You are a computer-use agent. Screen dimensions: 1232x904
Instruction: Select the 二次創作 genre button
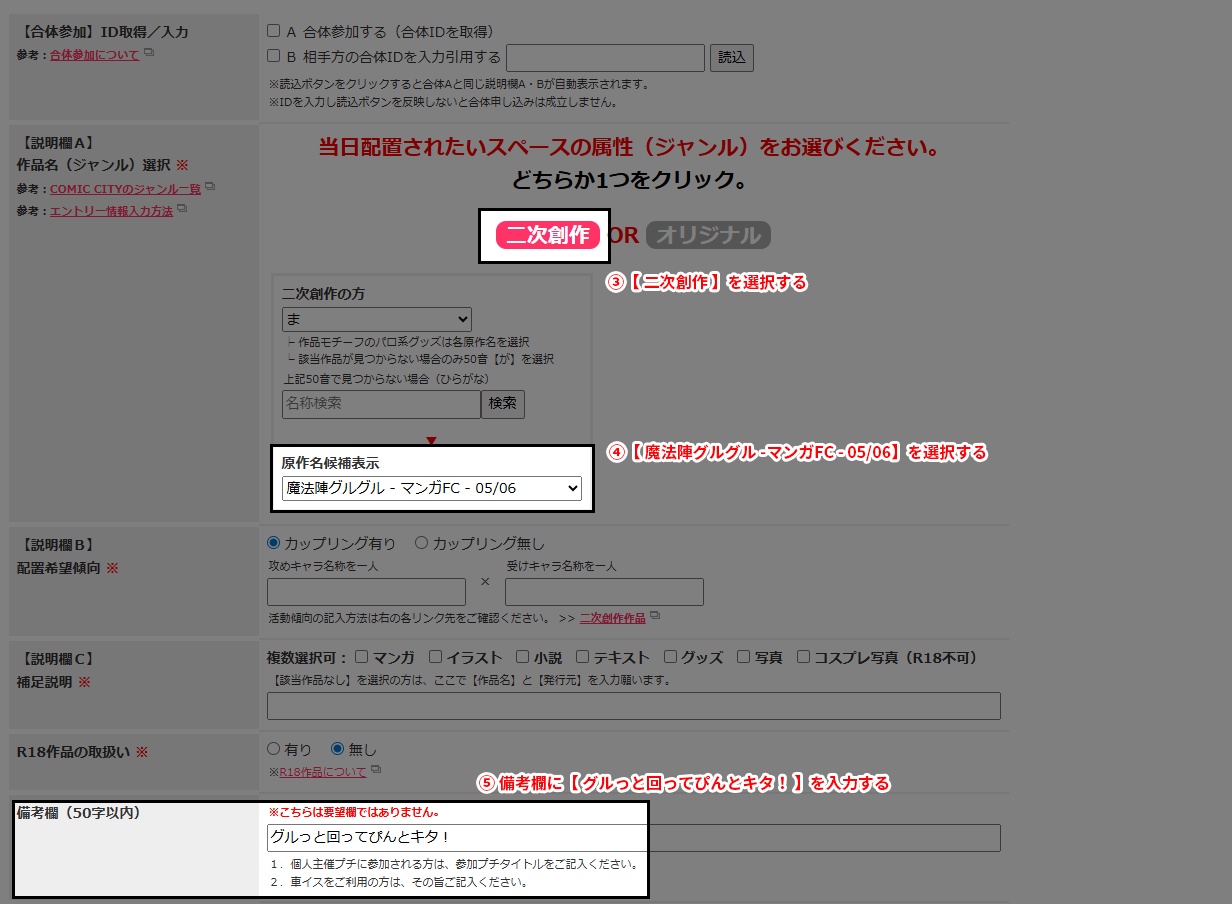click(547, 235)
